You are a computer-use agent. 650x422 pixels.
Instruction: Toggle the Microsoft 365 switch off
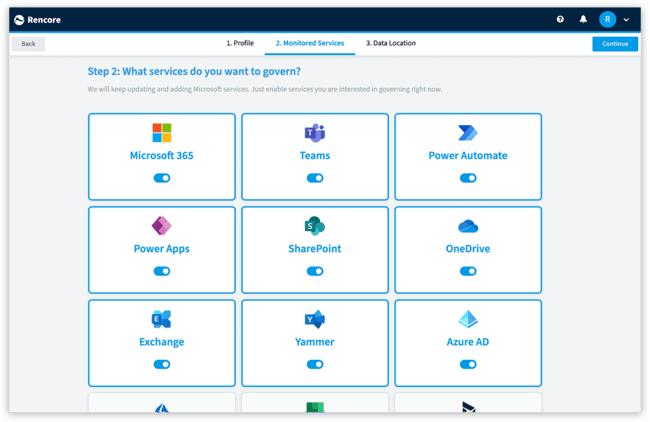[162, 178]
